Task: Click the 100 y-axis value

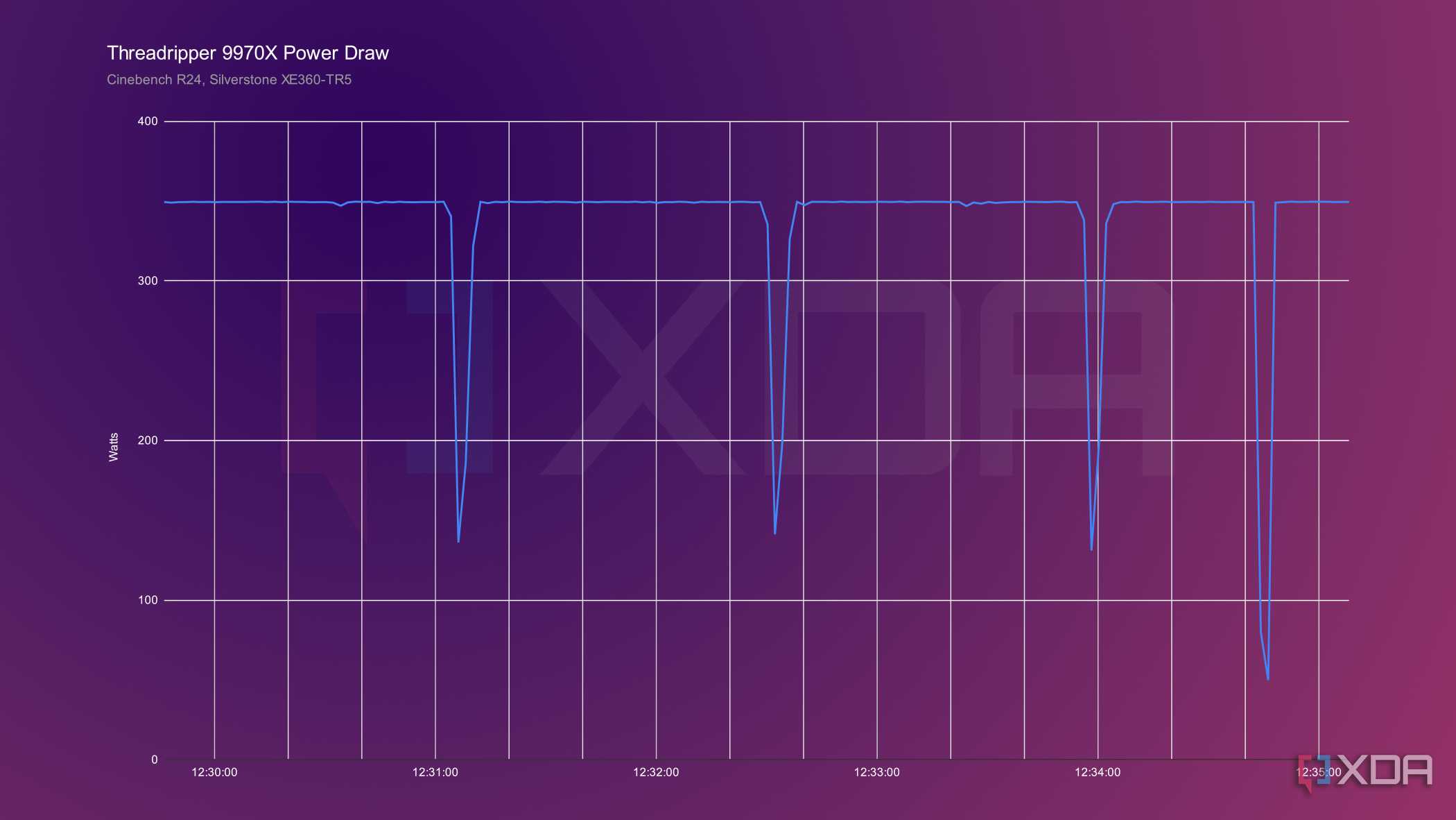Action: [x=148, y=600]
